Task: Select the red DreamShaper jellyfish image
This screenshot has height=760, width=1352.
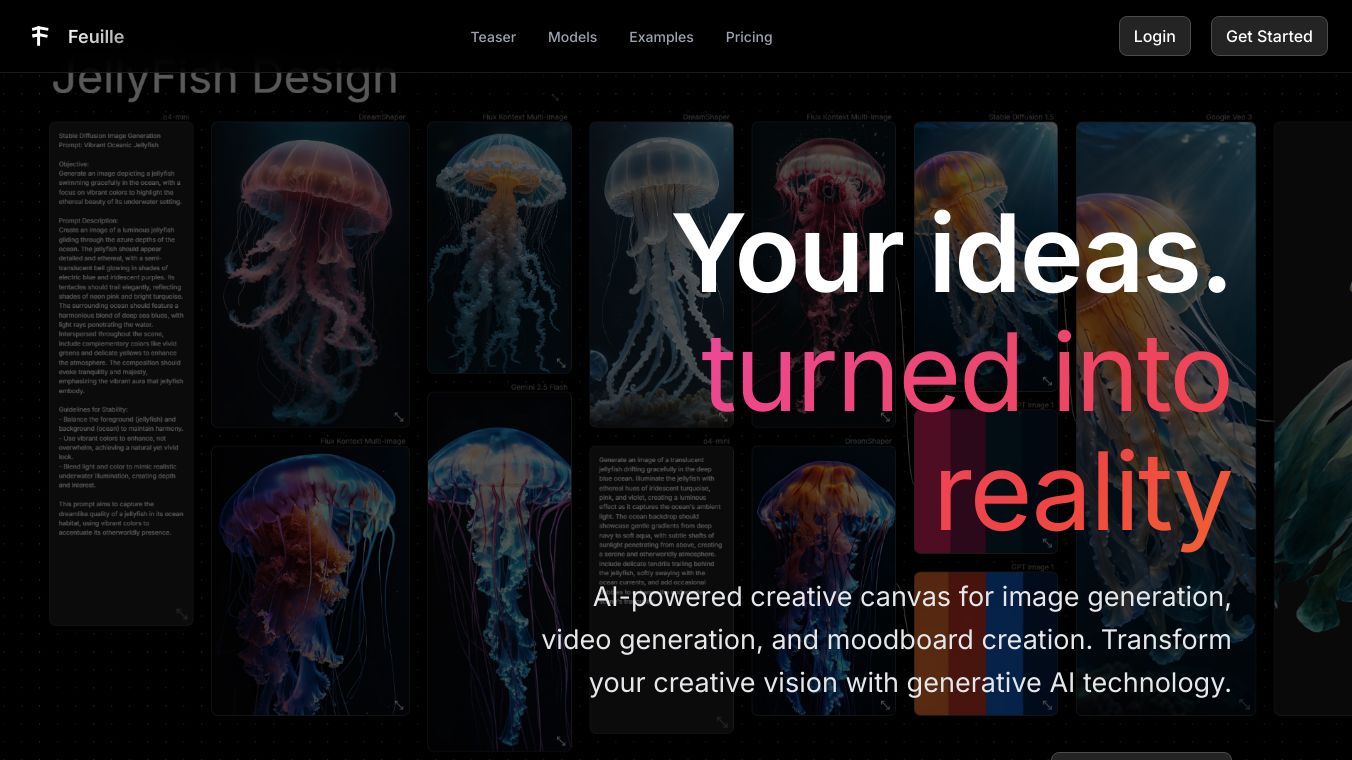Action: pyautogui.click(x=310, y=275)
